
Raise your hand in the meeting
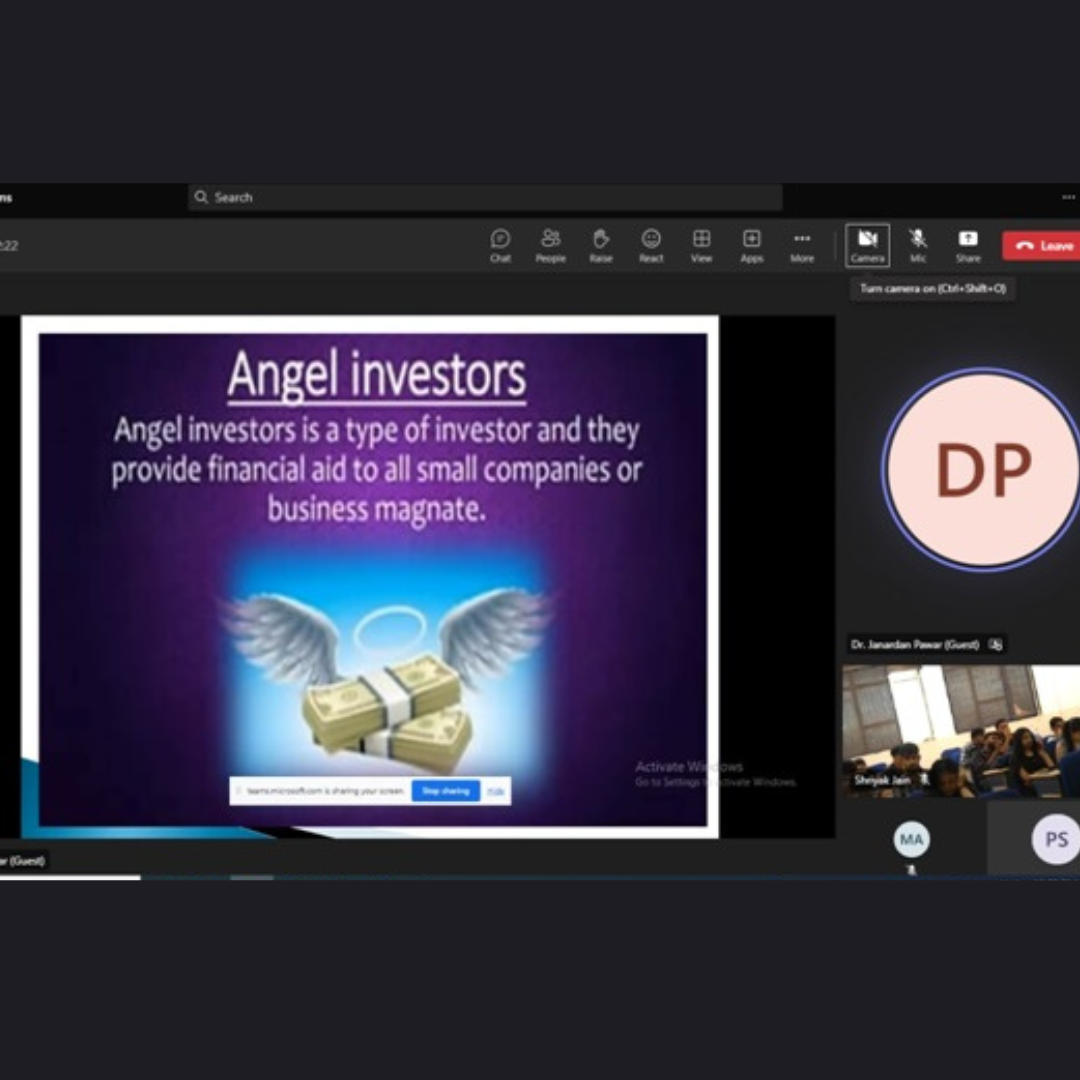coord(600,244)
